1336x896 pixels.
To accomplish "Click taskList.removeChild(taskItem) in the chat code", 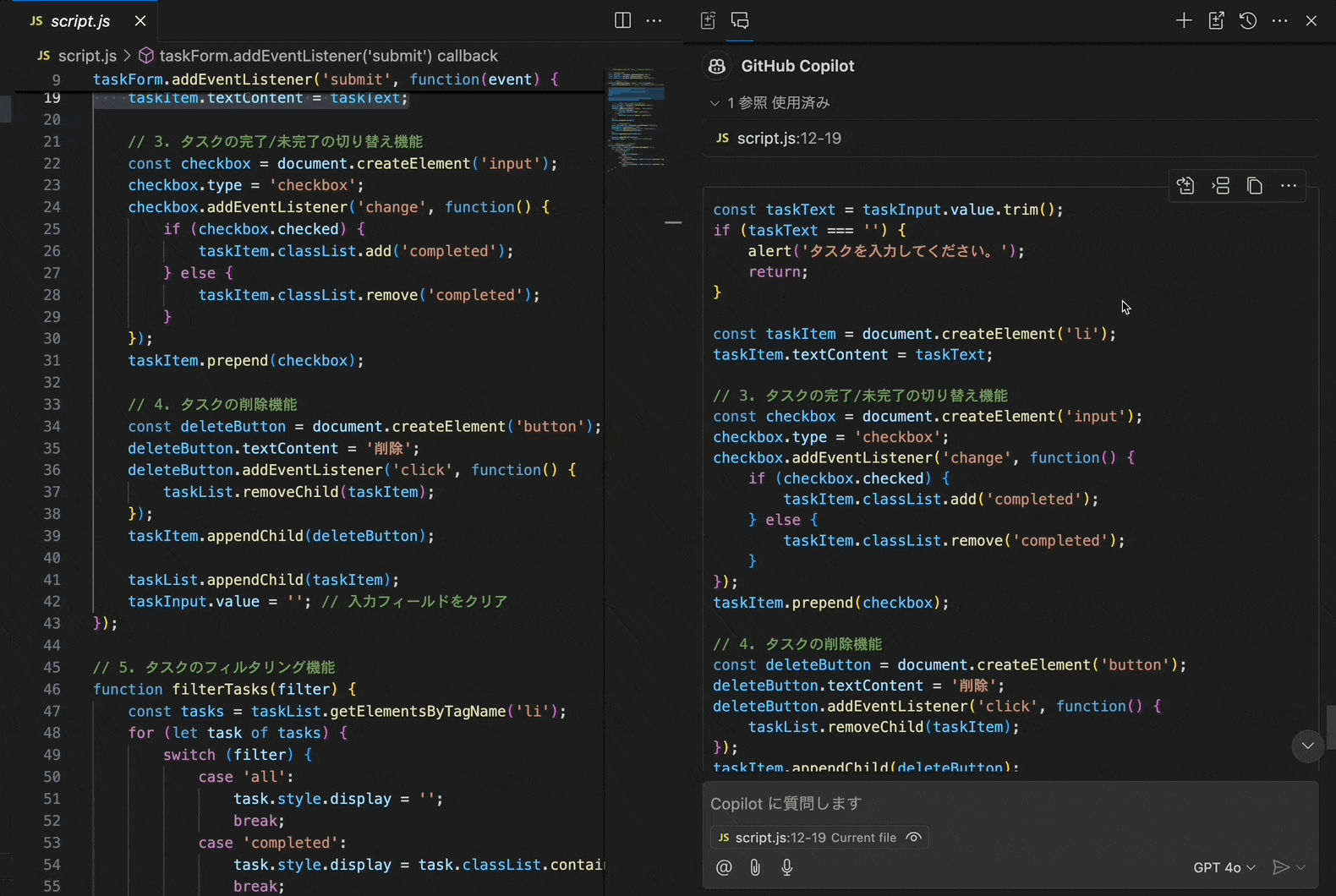I will (x=884, y=727).
